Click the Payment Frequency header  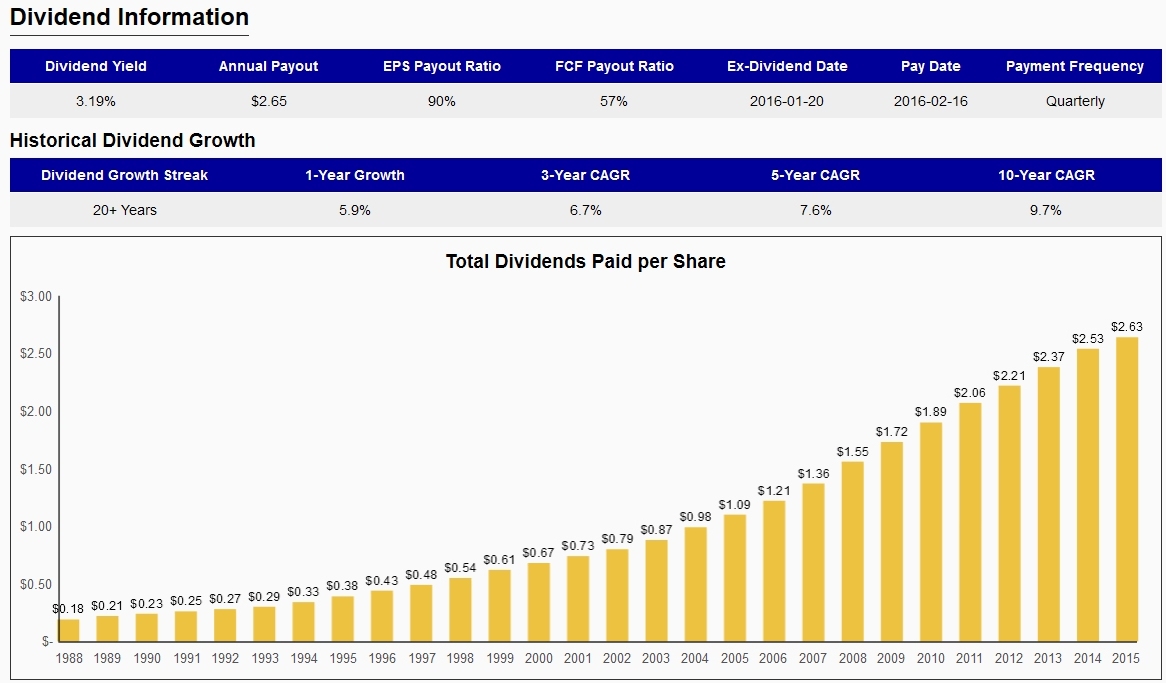(x=1075, y=66)
